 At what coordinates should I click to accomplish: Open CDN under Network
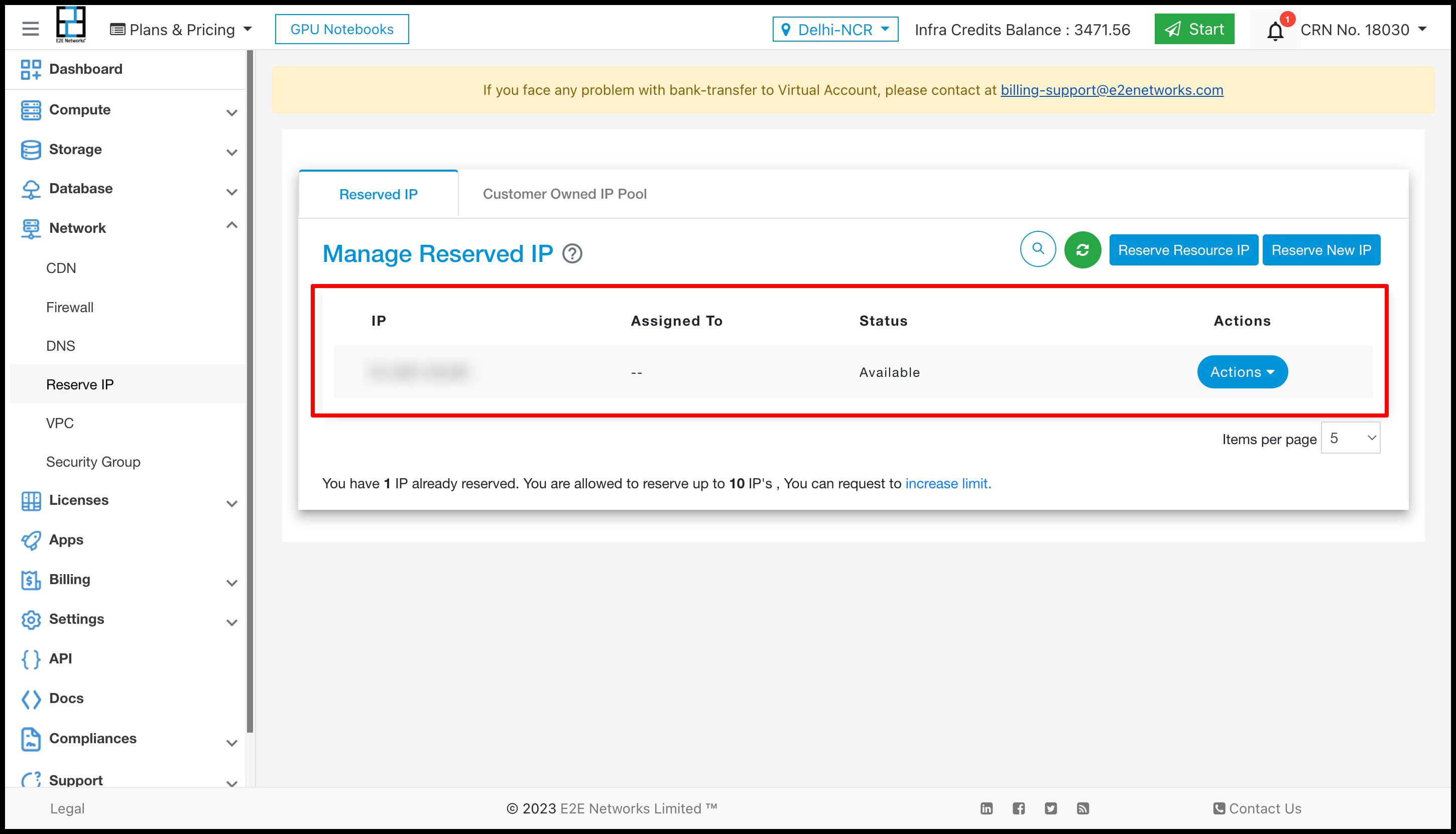click(x=61, y=268)
